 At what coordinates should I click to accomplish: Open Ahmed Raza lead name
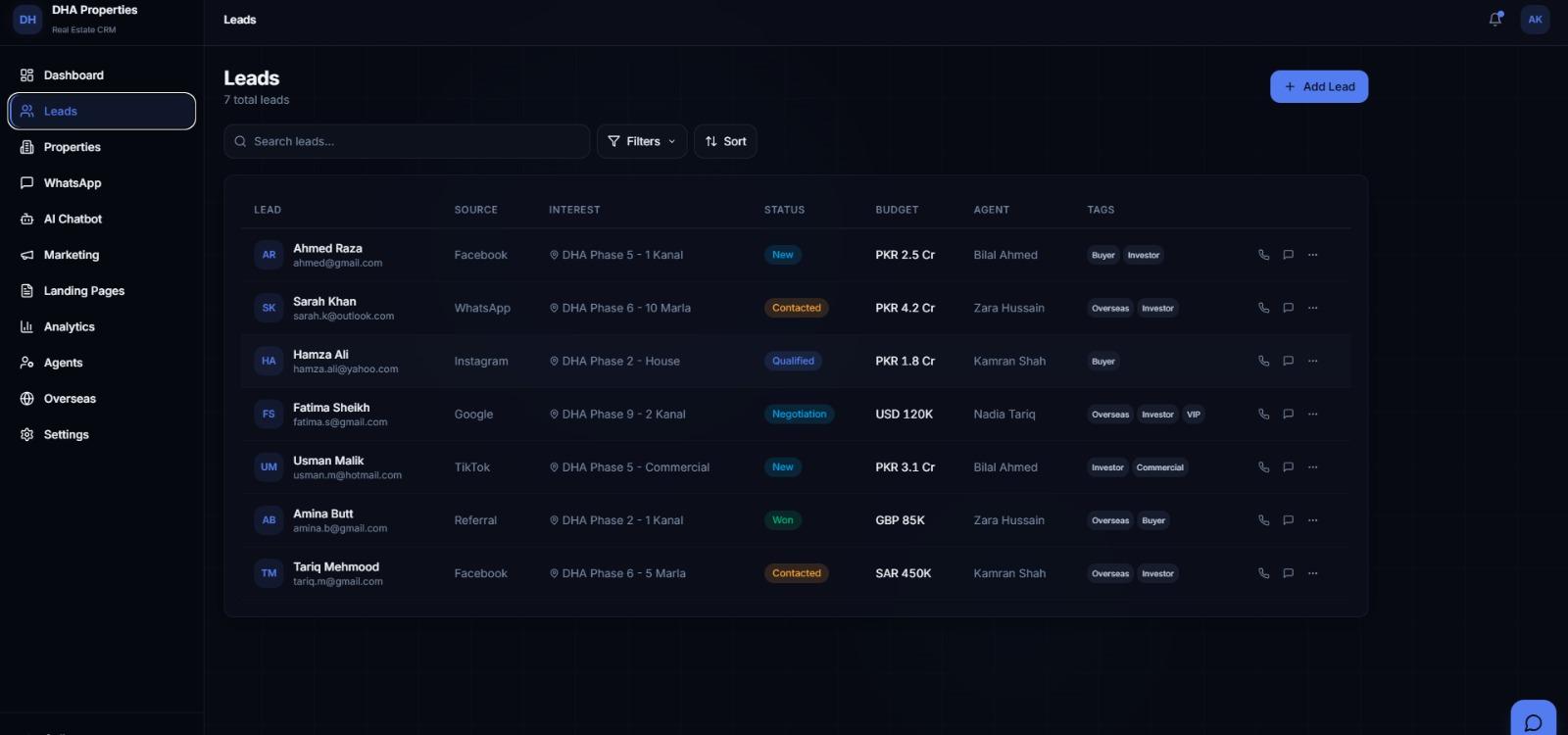coord(327,248)
